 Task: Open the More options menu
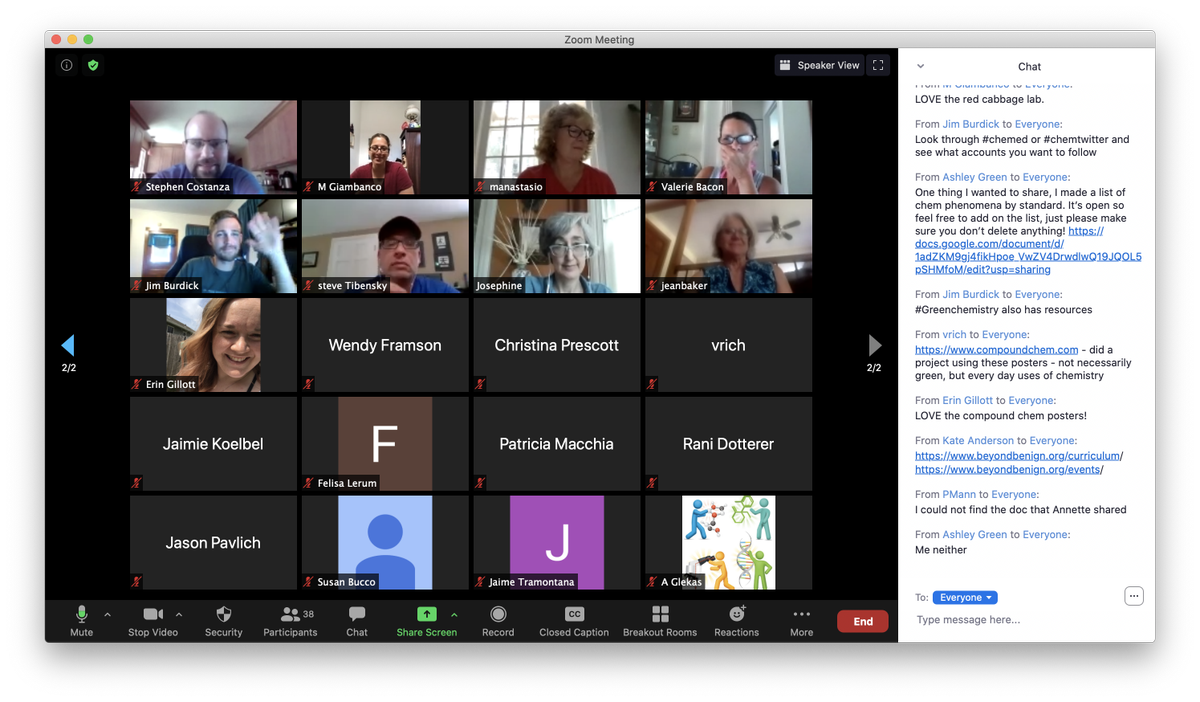(x=801, y=621)
